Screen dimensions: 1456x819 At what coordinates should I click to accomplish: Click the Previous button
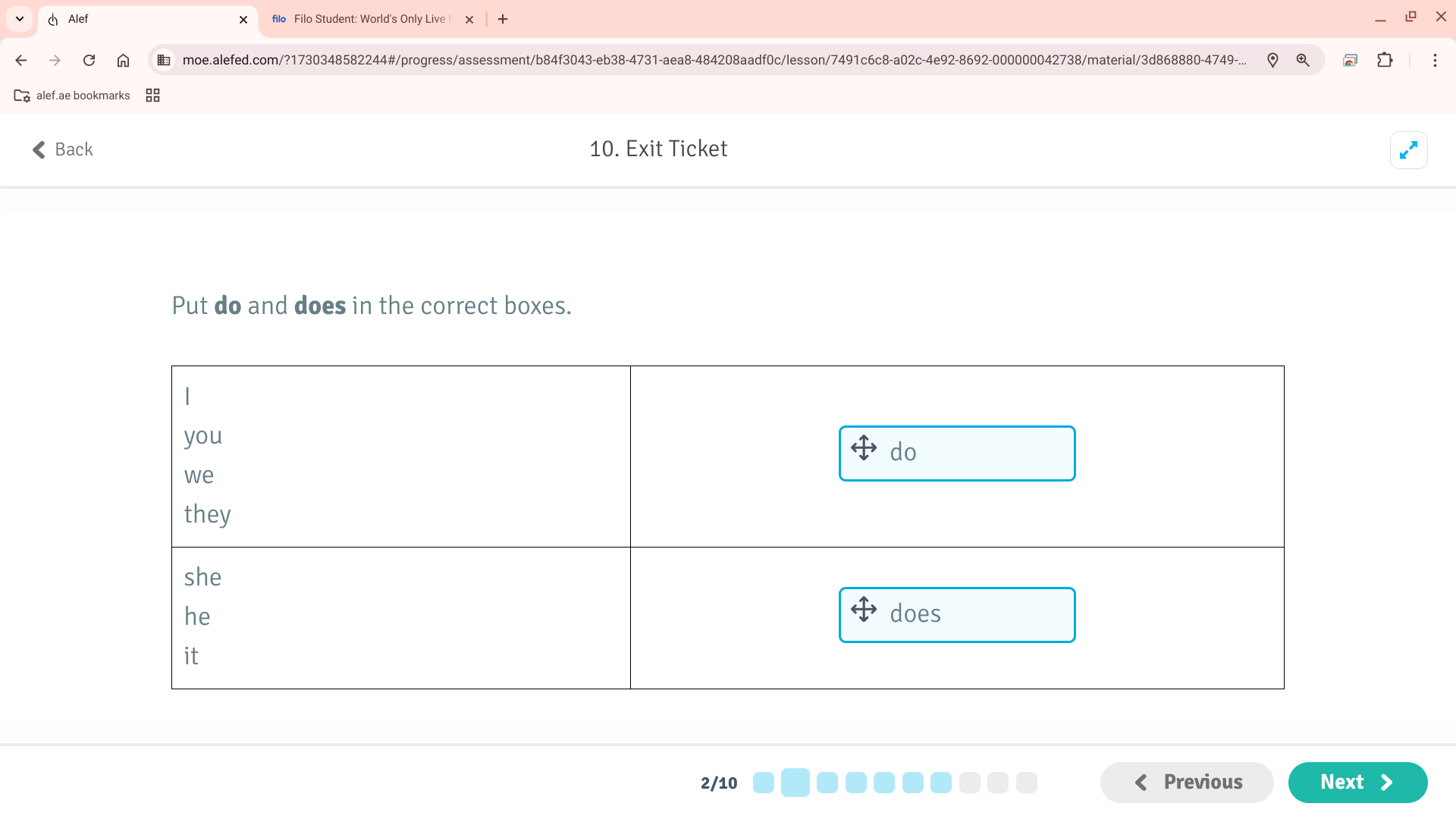(x=1187, y=782)
